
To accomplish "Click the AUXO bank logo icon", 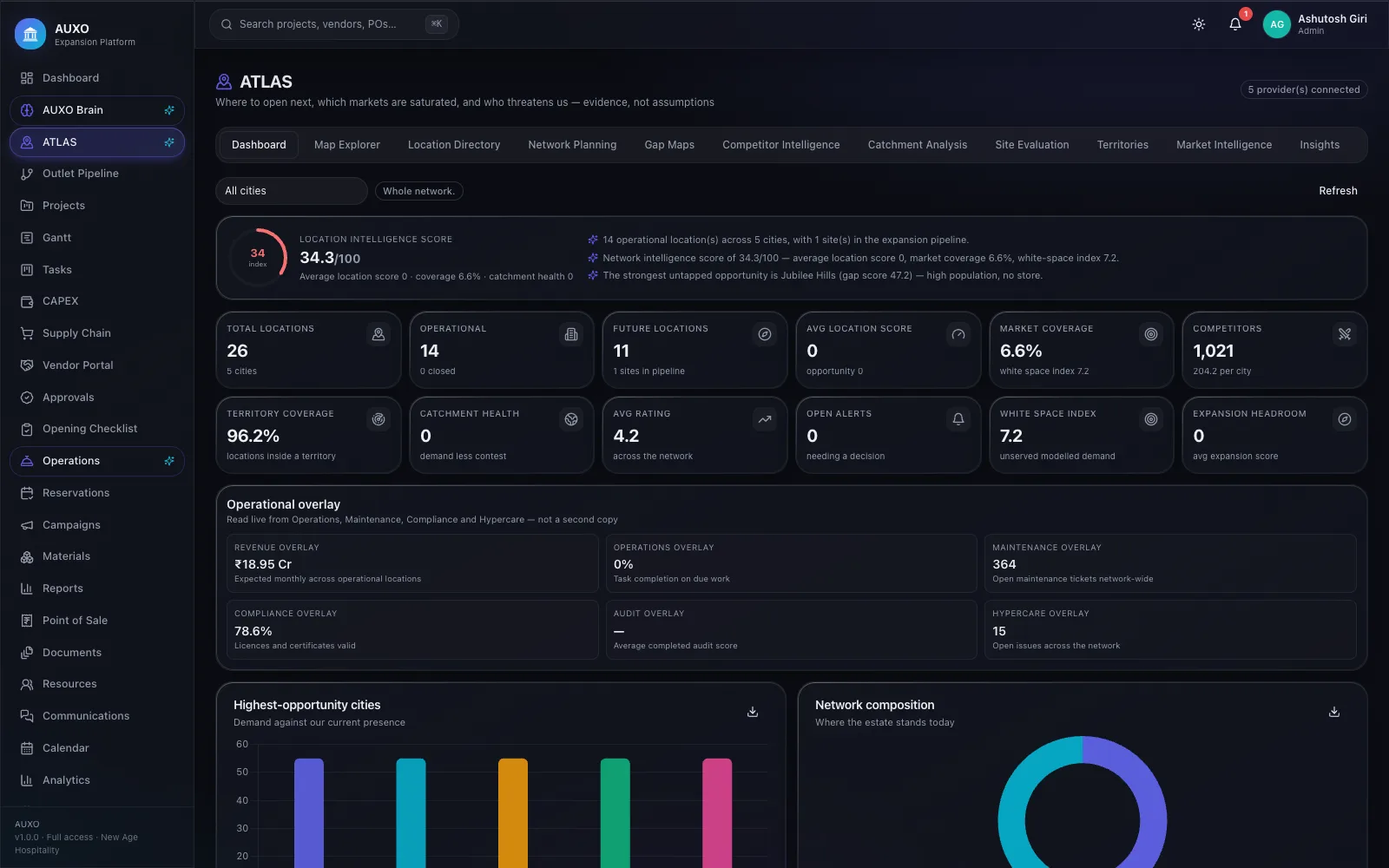I will point(30,34).
